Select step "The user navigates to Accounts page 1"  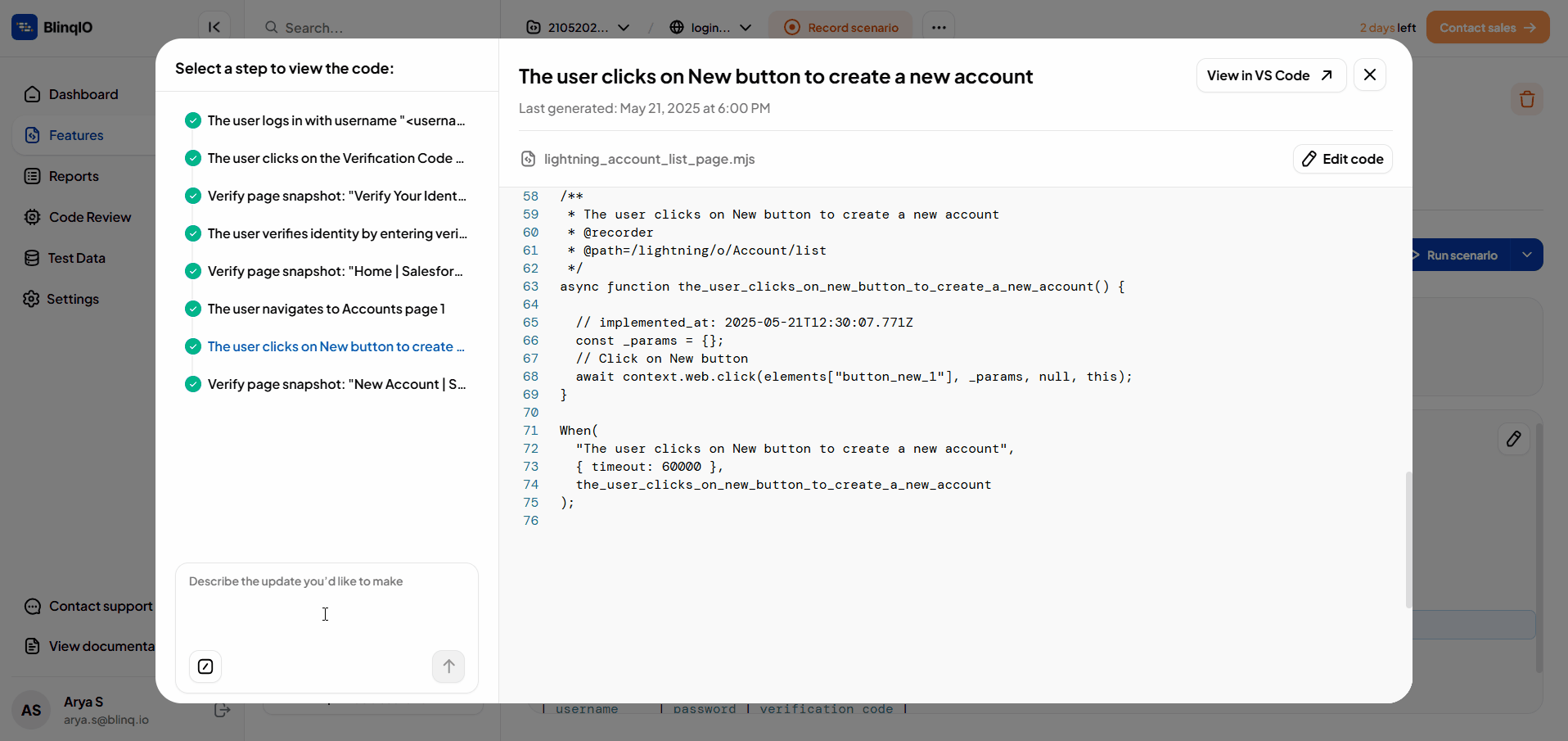(x=326, y=309)
